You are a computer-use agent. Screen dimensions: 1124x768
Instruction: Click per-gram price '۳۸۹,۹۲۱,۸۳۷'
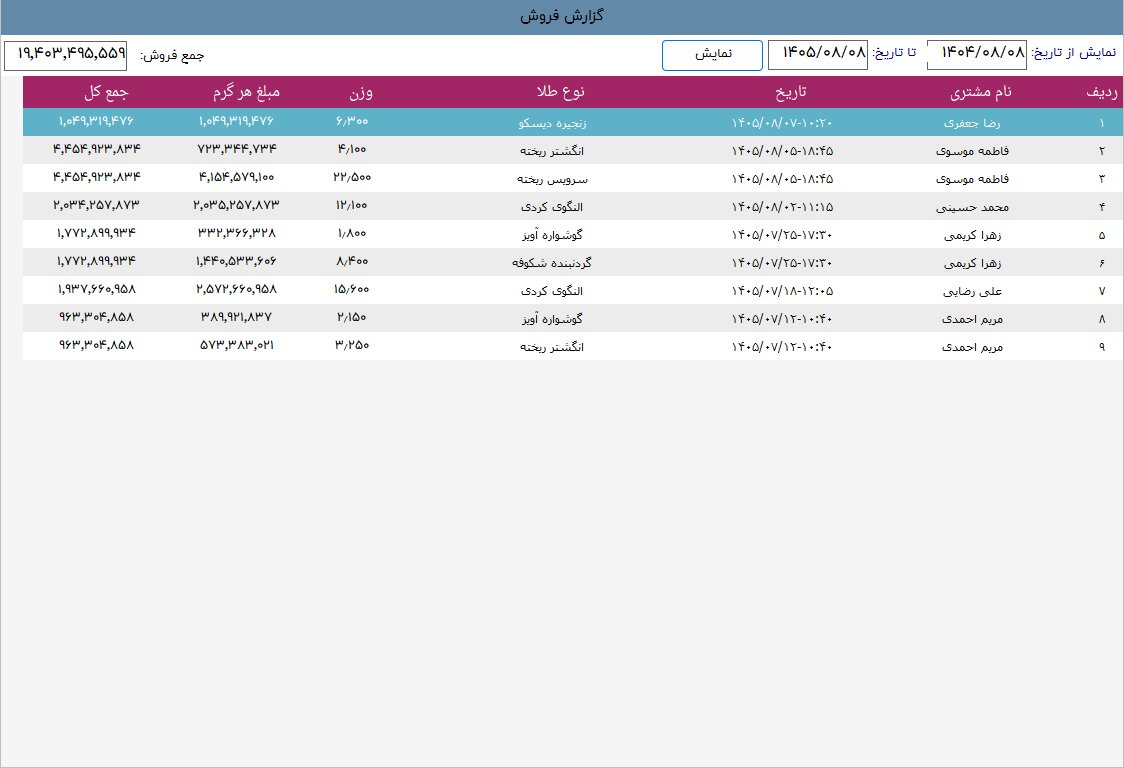[237, 316]
